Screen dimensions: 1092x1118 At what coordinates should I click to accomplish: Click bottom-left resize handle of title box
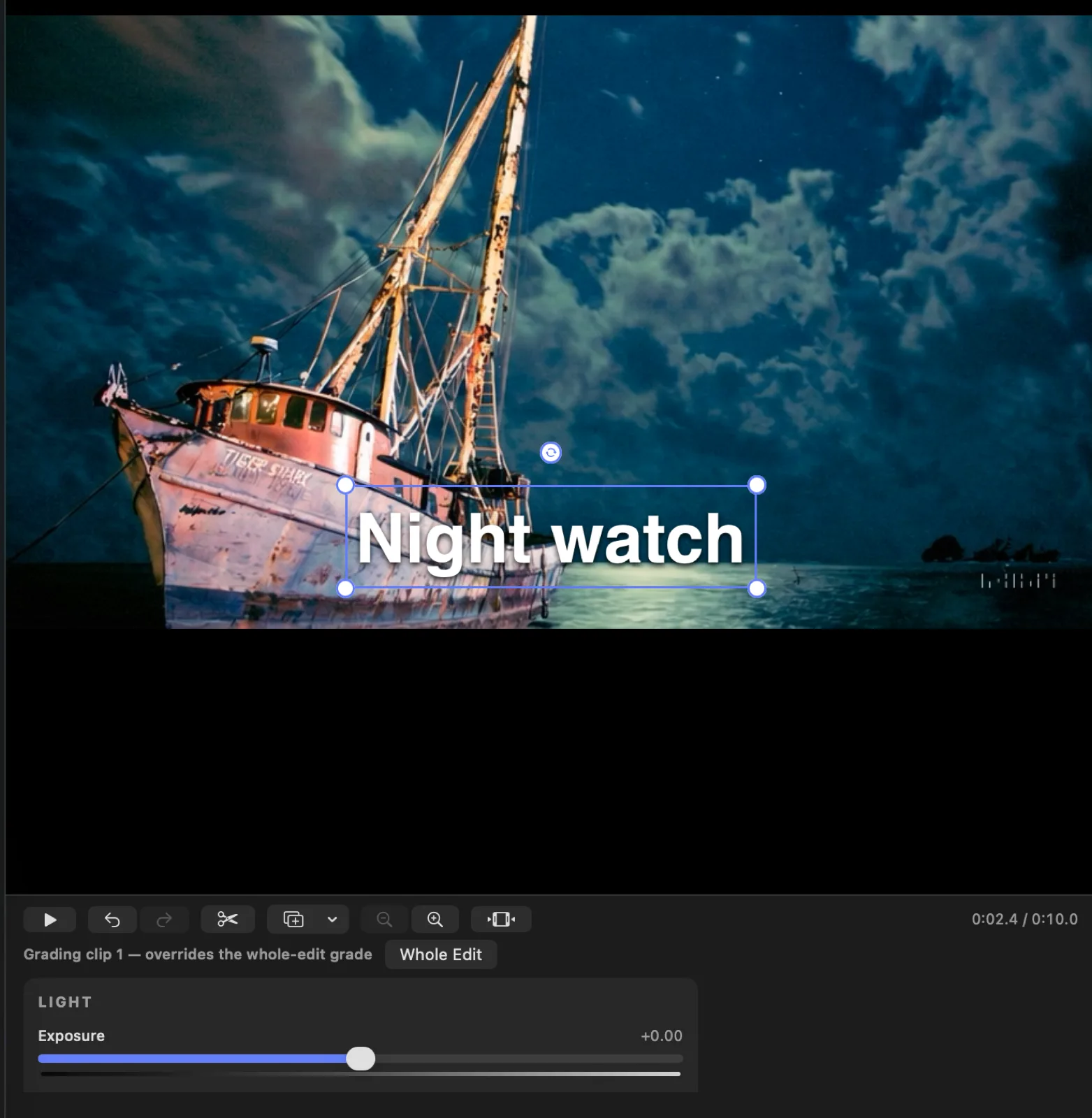point(345,589)
